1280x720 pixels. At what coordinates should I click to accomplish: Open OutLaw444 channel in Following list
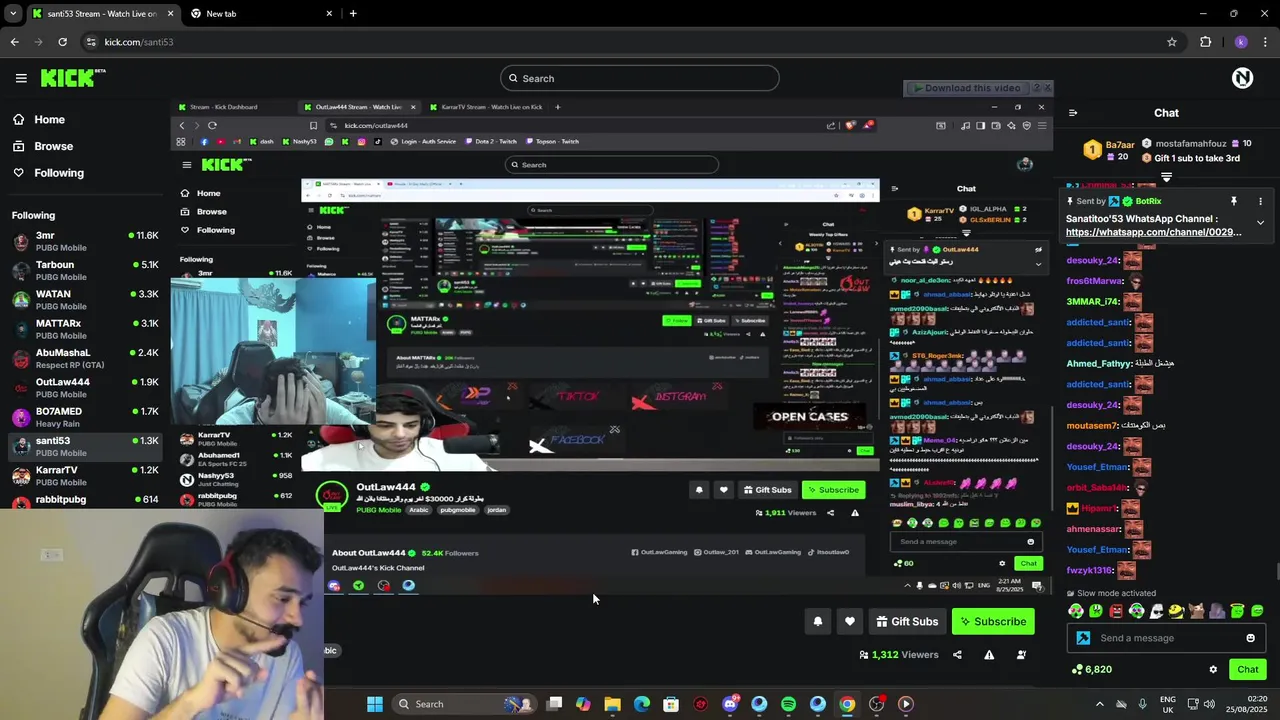(84, 388)
